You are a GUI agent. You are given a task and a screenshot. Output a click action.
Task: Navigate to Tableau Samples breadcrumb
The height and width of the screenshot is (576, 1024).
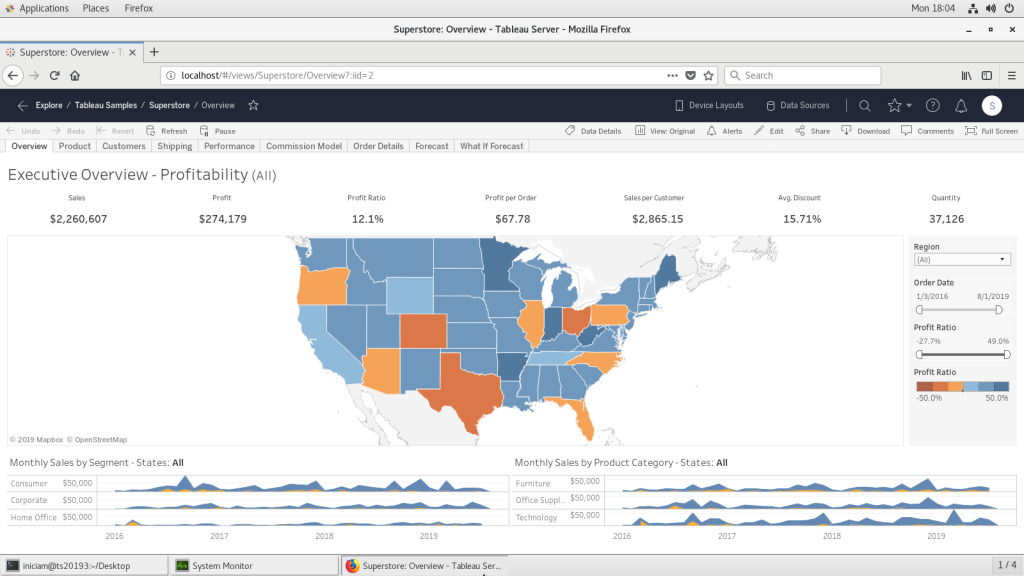click(106, 105)
